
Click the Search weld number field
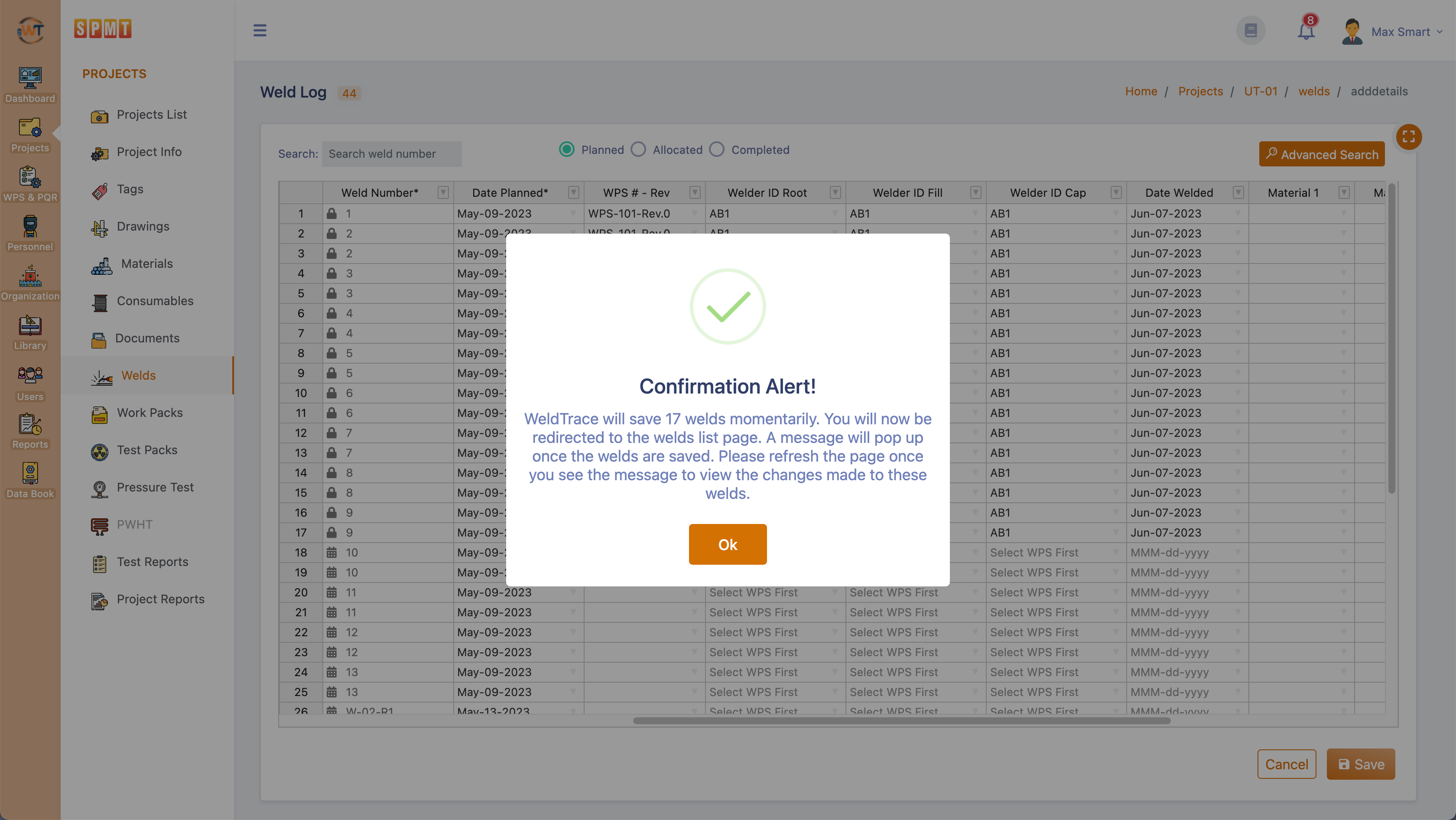coord(392,154)
